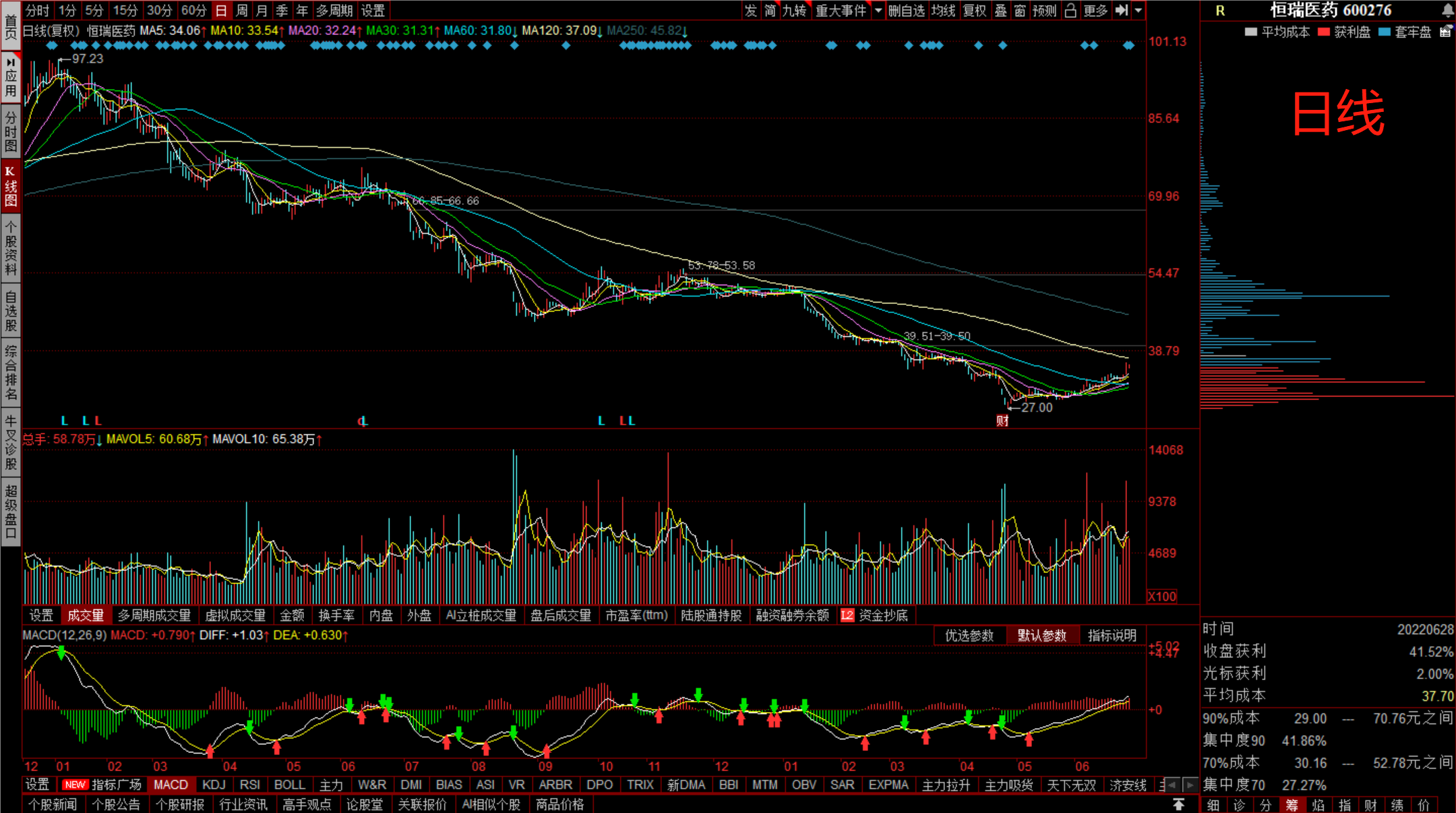Click the scroll-to-top arrow icon at bottom

(x=1178, y=804)
